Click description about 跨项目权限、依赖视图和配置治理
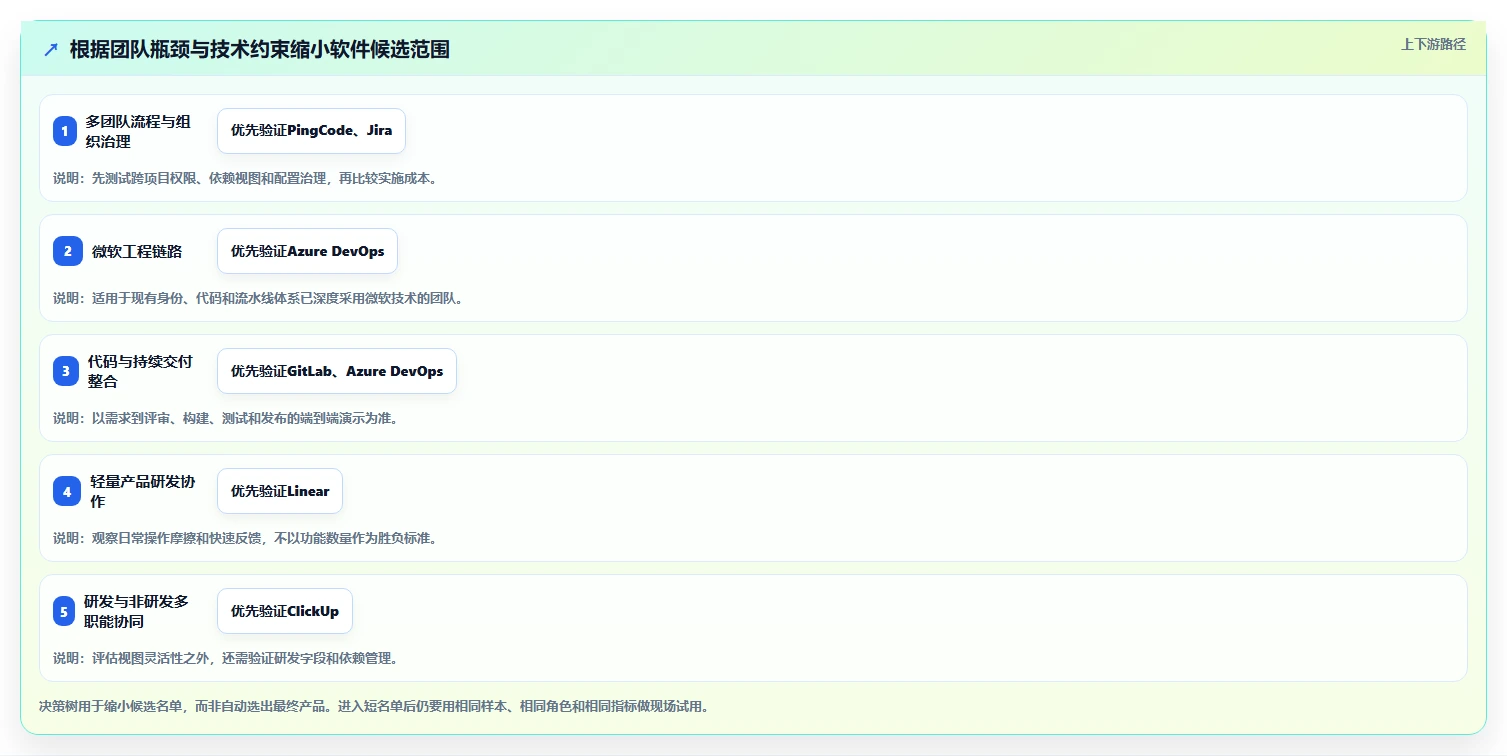The image size is (1507, 756). (x=245, y=178)
